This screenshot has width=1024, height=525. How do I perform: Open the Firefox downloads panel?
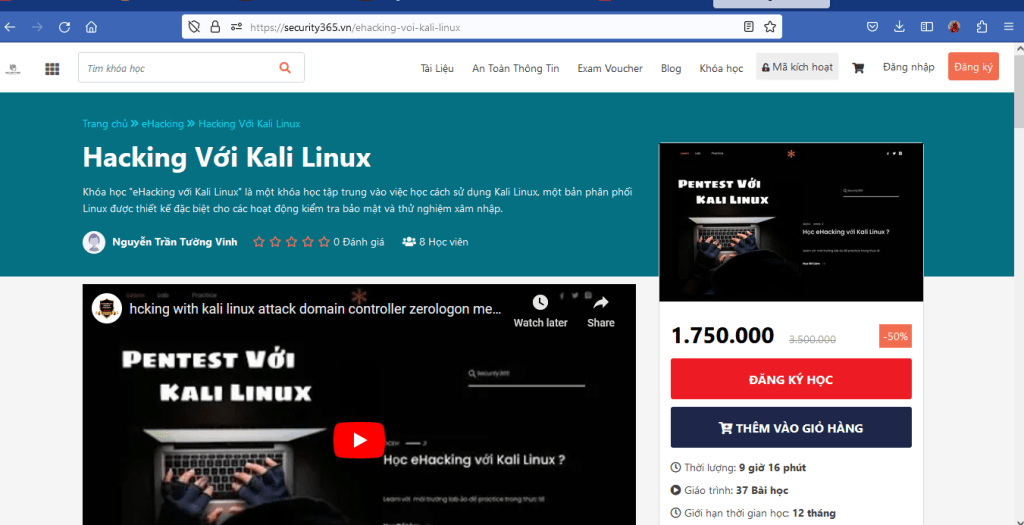point(899,27)
